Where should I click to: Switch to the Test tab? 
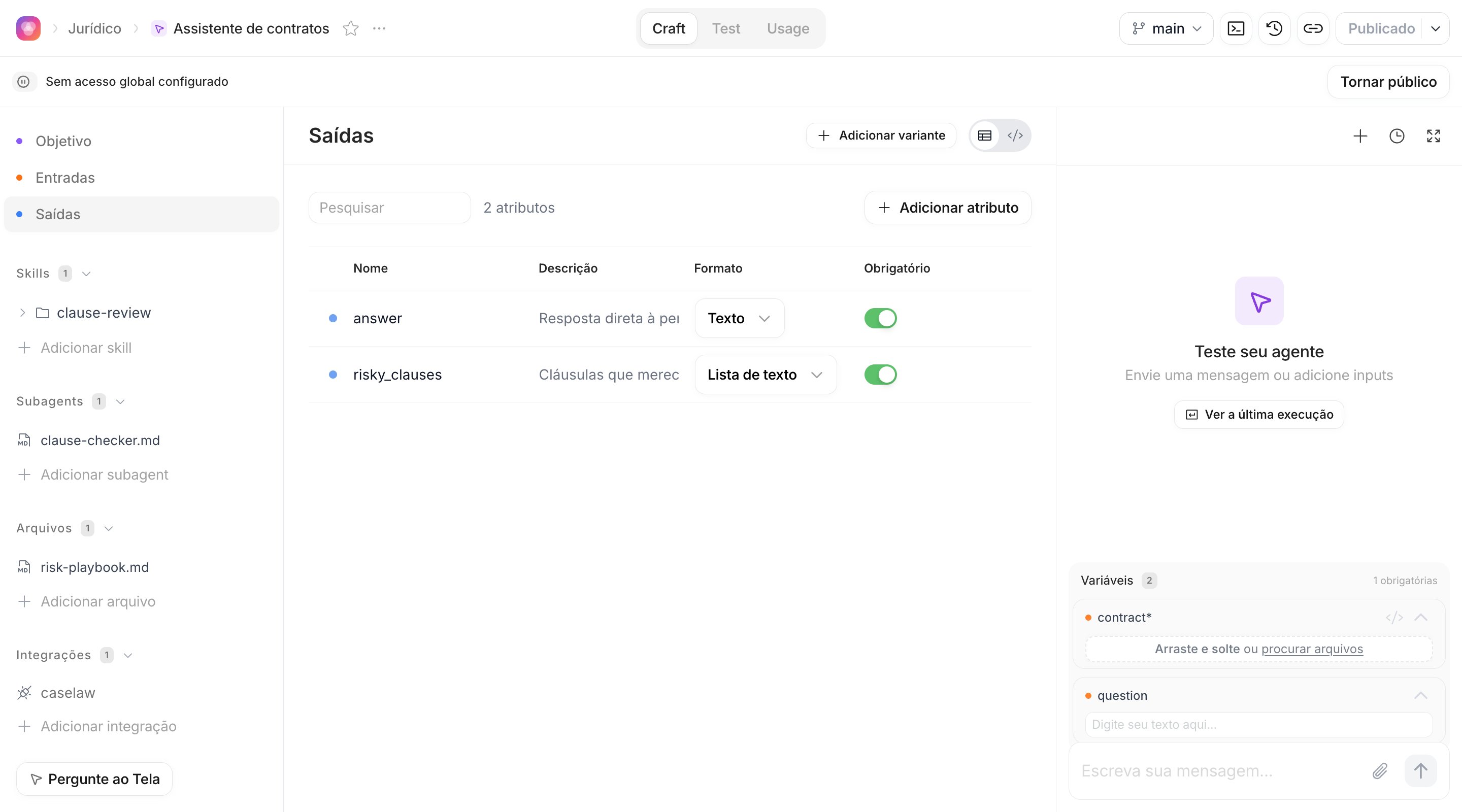(726, 28)
